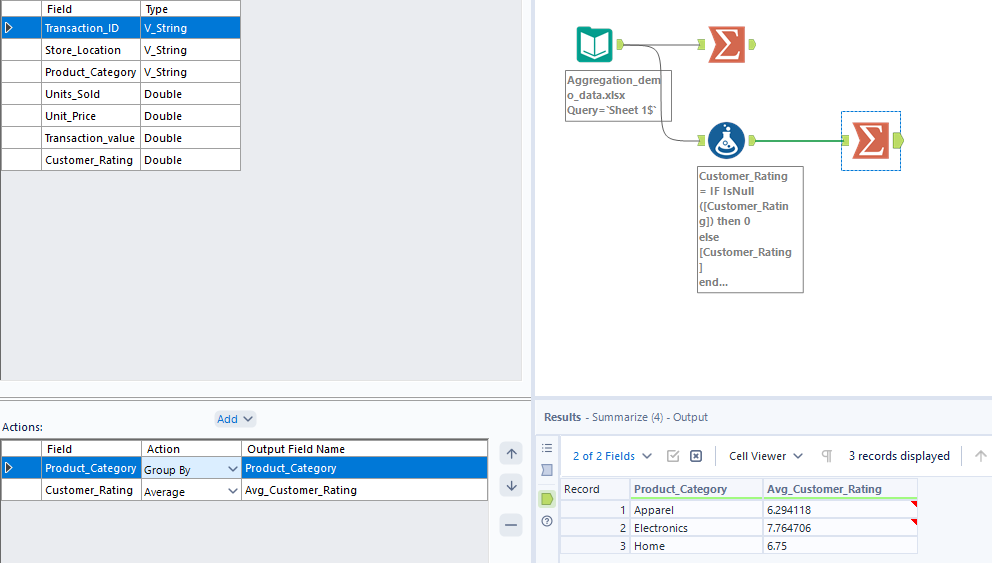The height and width of the screenshot is (563, 992).
Task: Click the green output anchor in Results sidebar
Action: [547, 497]
